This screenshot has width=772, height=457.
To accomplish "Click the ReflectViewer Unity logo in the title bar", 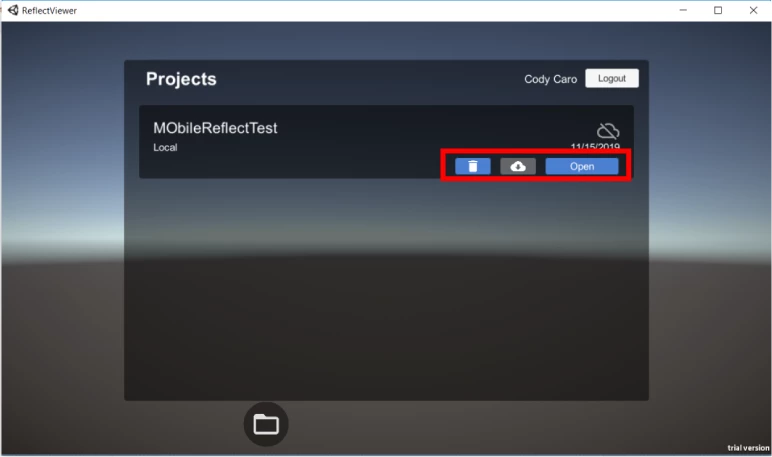I will tap(13, 10).
